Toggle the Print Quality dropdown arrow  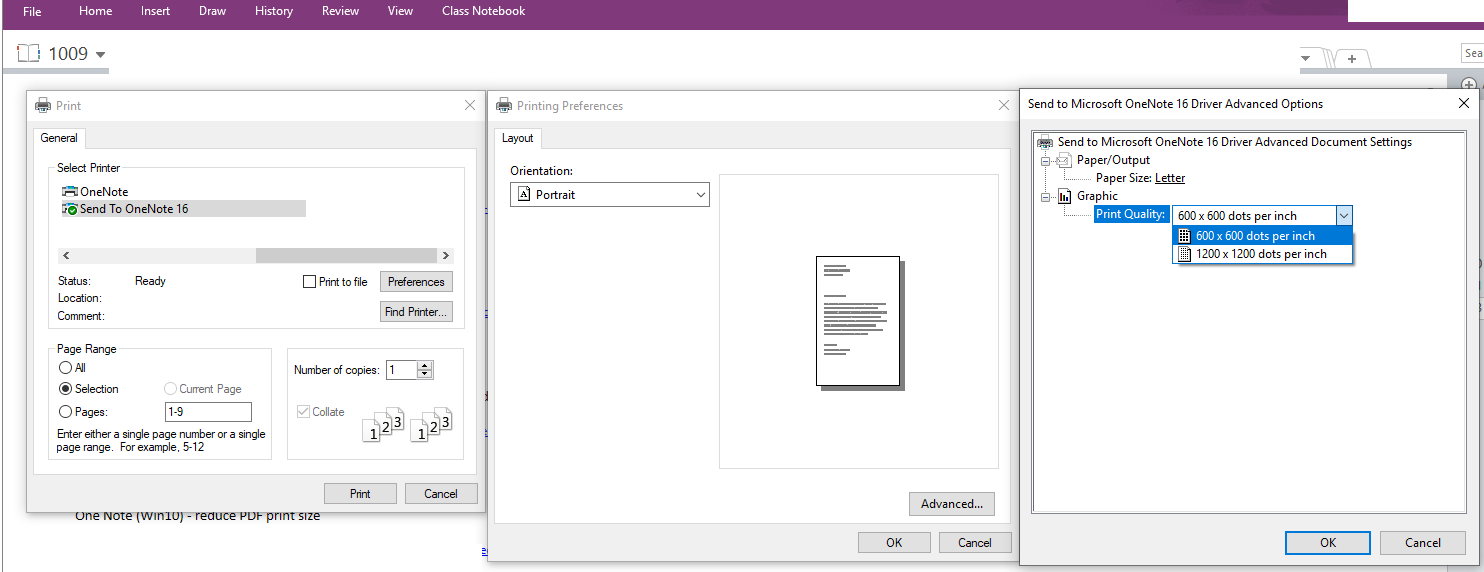(1344, 215)
